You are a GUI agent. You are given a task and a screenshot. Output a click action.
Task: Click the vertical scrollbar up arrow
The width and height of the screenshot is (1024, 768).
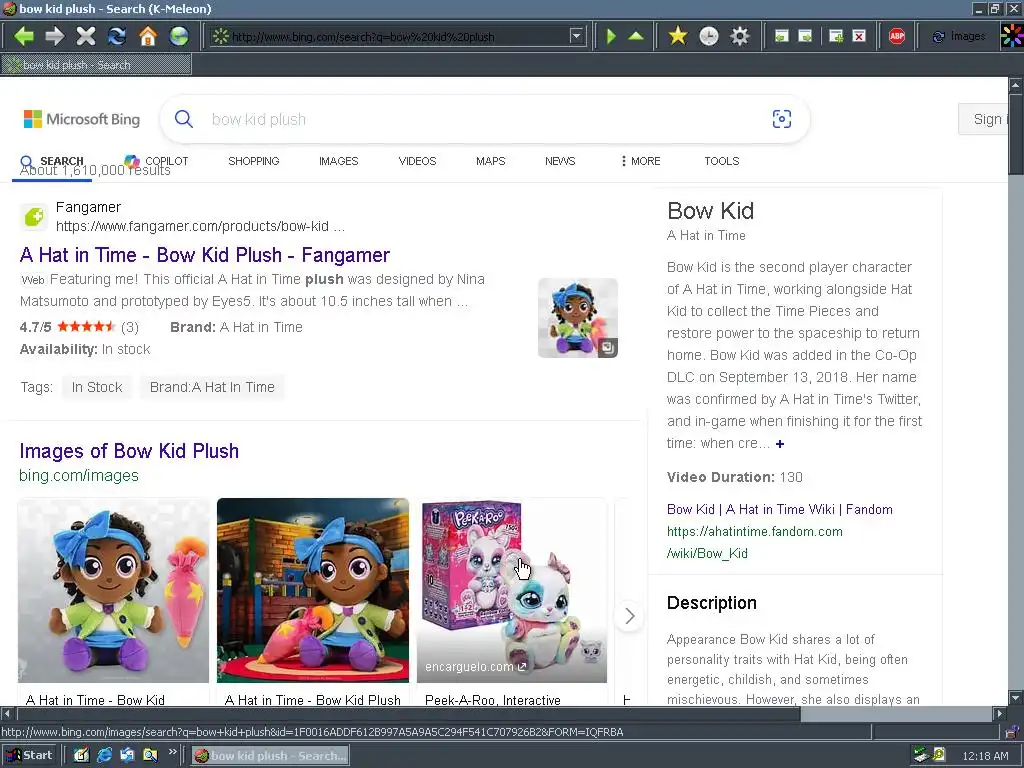point(1016,85)
